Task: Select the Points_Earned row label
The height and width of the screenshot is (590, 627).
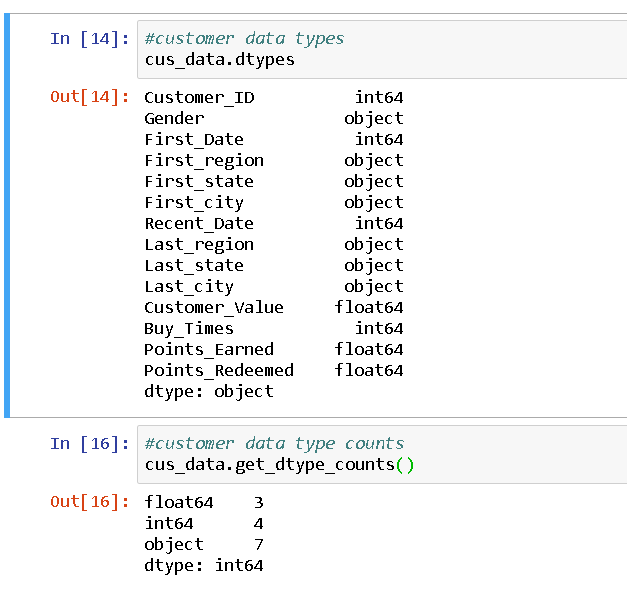Action: pos(209,350)
